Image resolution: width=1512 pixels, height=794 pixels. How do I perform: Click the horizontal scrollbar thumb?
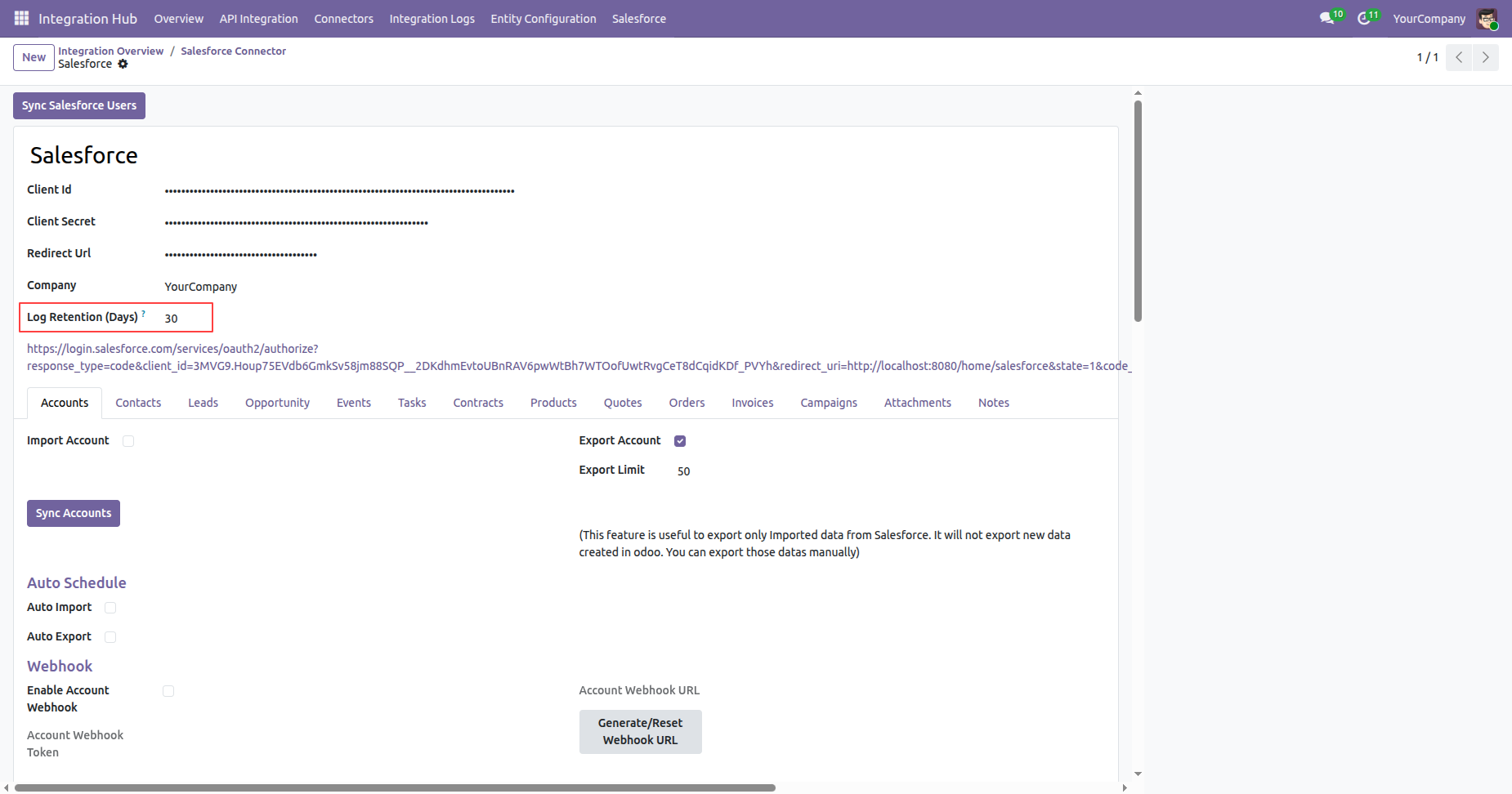(x=395, y=788)
